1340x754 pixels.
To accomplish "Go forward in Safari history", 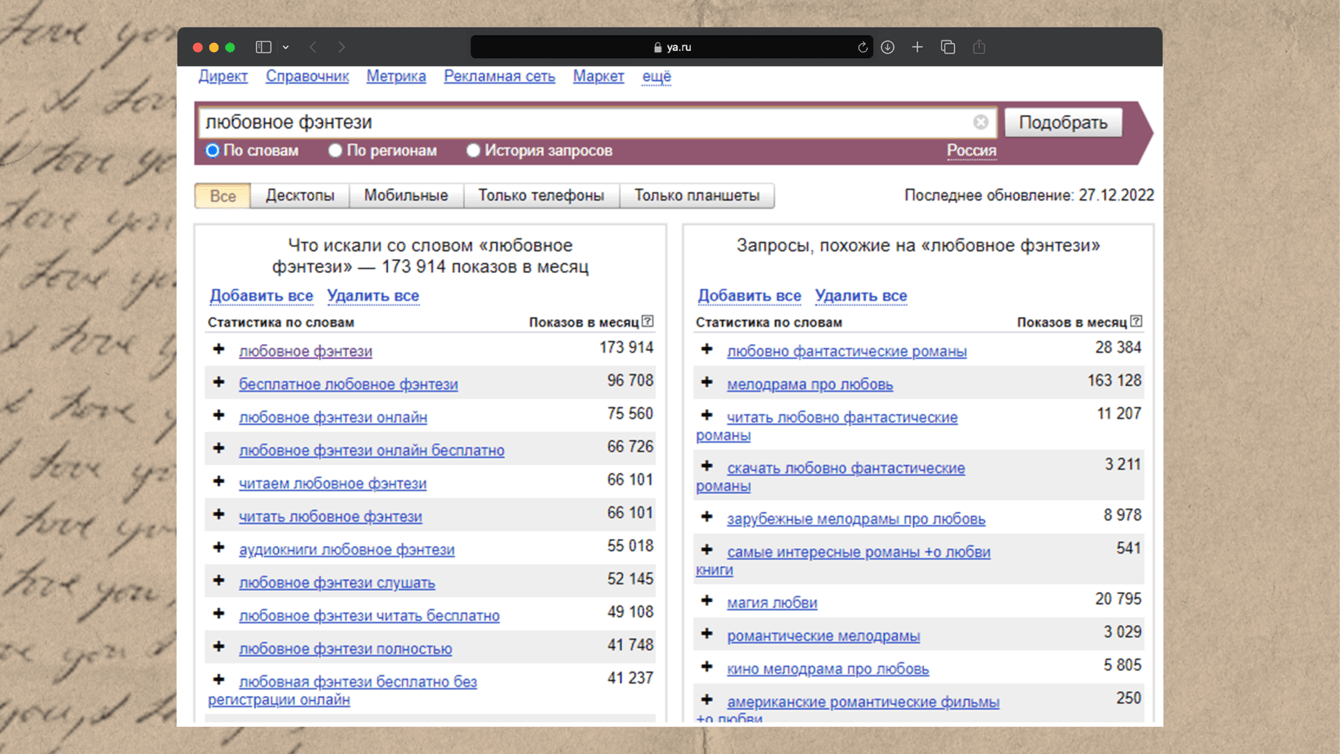I will (x=342, y=47).
